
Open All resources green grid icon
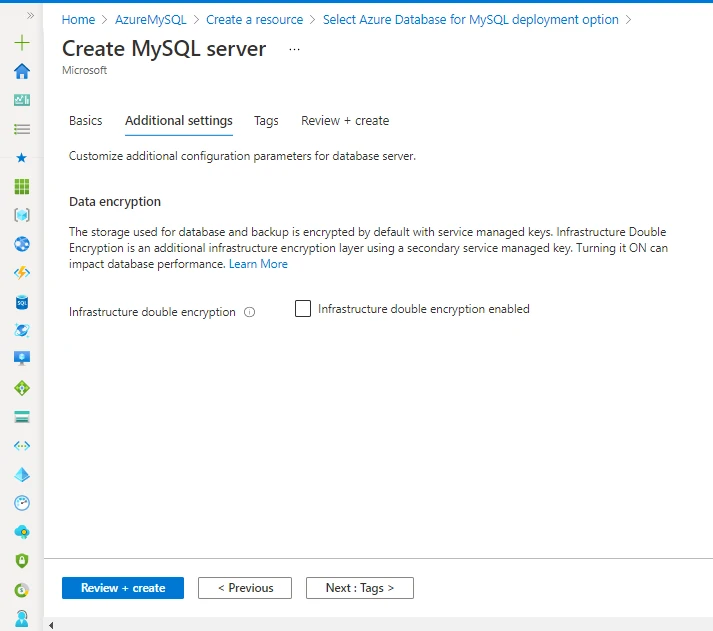coord(22,186)
